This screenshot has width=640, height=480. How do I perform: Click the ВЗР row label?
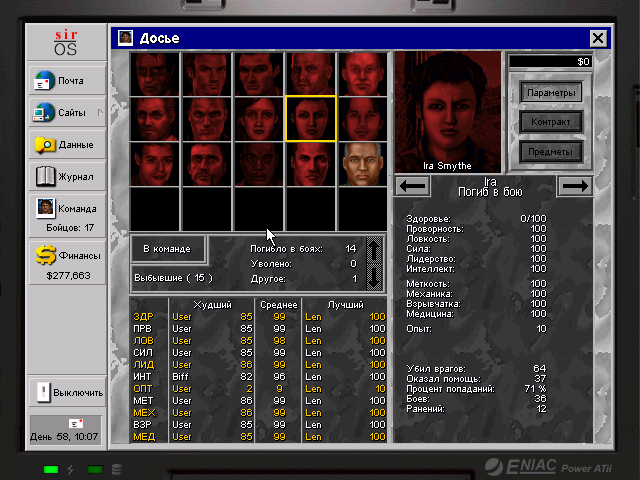click(x=142, y=424)
